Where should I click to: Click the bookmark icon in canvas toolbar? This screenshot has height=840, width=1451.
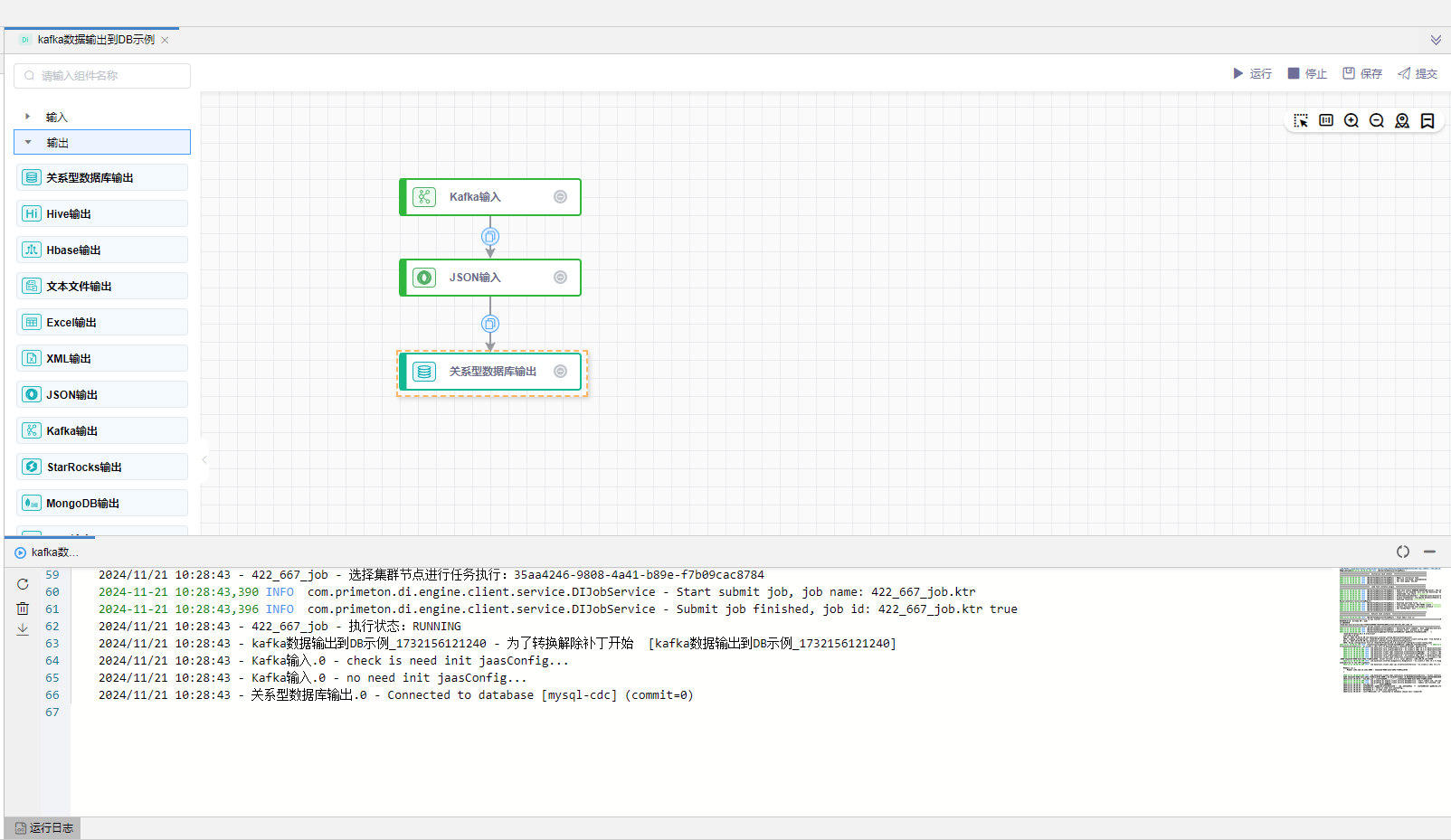1427,121
